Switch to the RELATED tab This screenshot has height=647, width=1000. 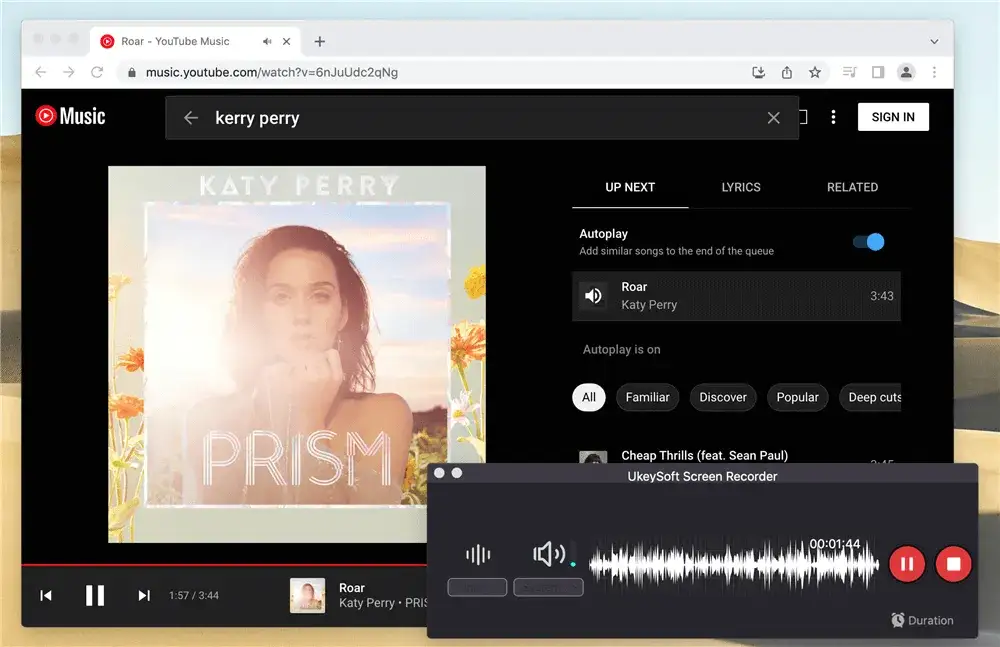click(x=852, y=187)
